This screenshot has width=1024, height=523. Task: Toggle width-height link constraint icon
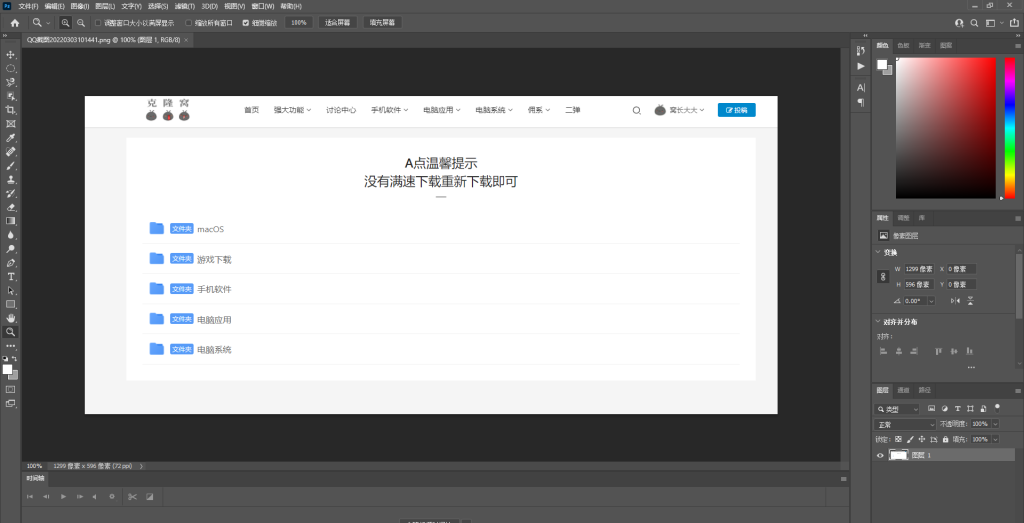coord(883,277)
